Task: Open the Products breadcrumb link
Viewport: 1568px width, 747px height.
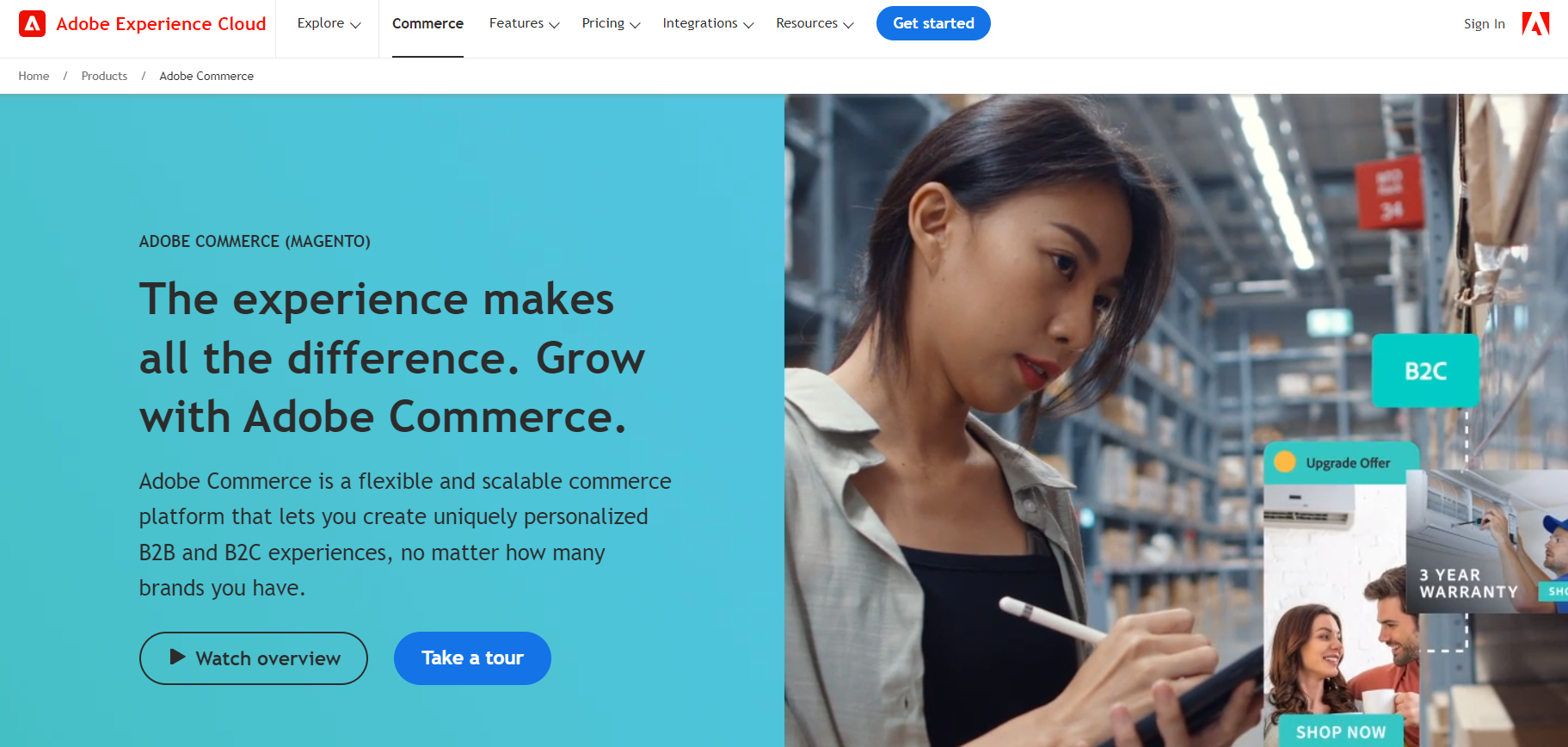Action: [104, 76]
